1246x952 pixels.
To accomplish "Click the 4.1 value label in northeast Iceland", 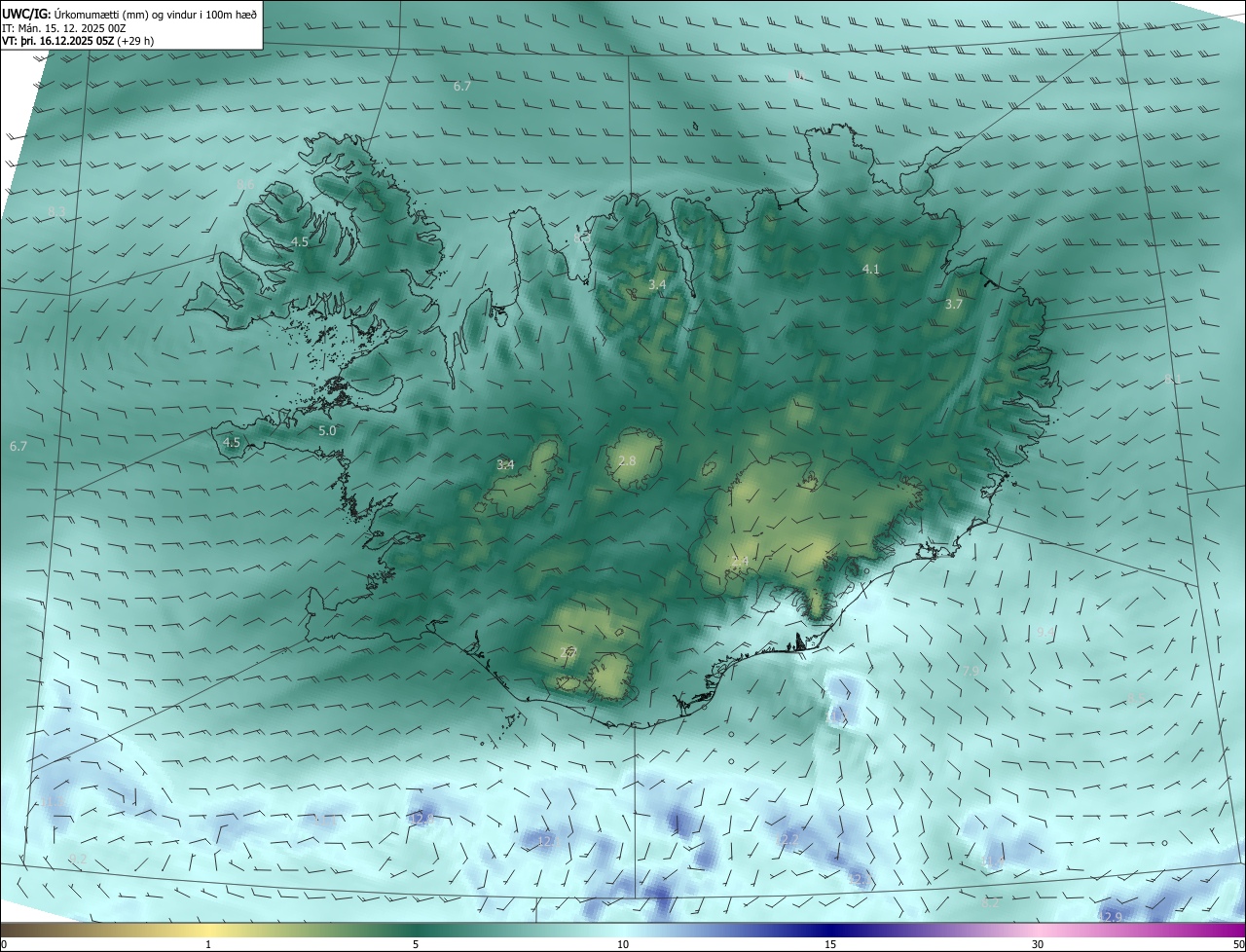I will coord(871,269).
